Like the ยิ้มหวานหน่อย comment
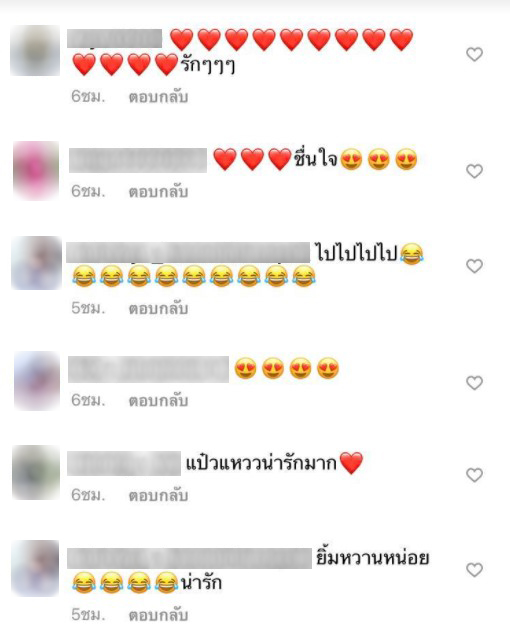510x633 pixels. 474,570
